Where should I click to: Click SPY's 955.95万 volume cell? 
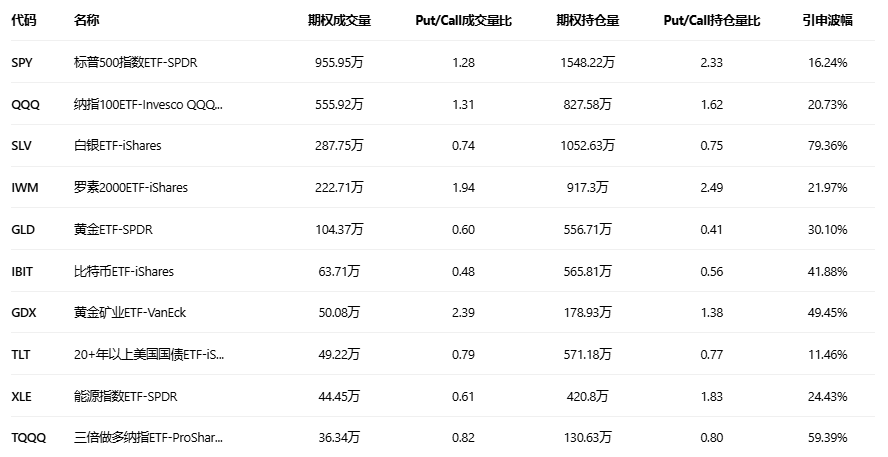click(336, 63)
